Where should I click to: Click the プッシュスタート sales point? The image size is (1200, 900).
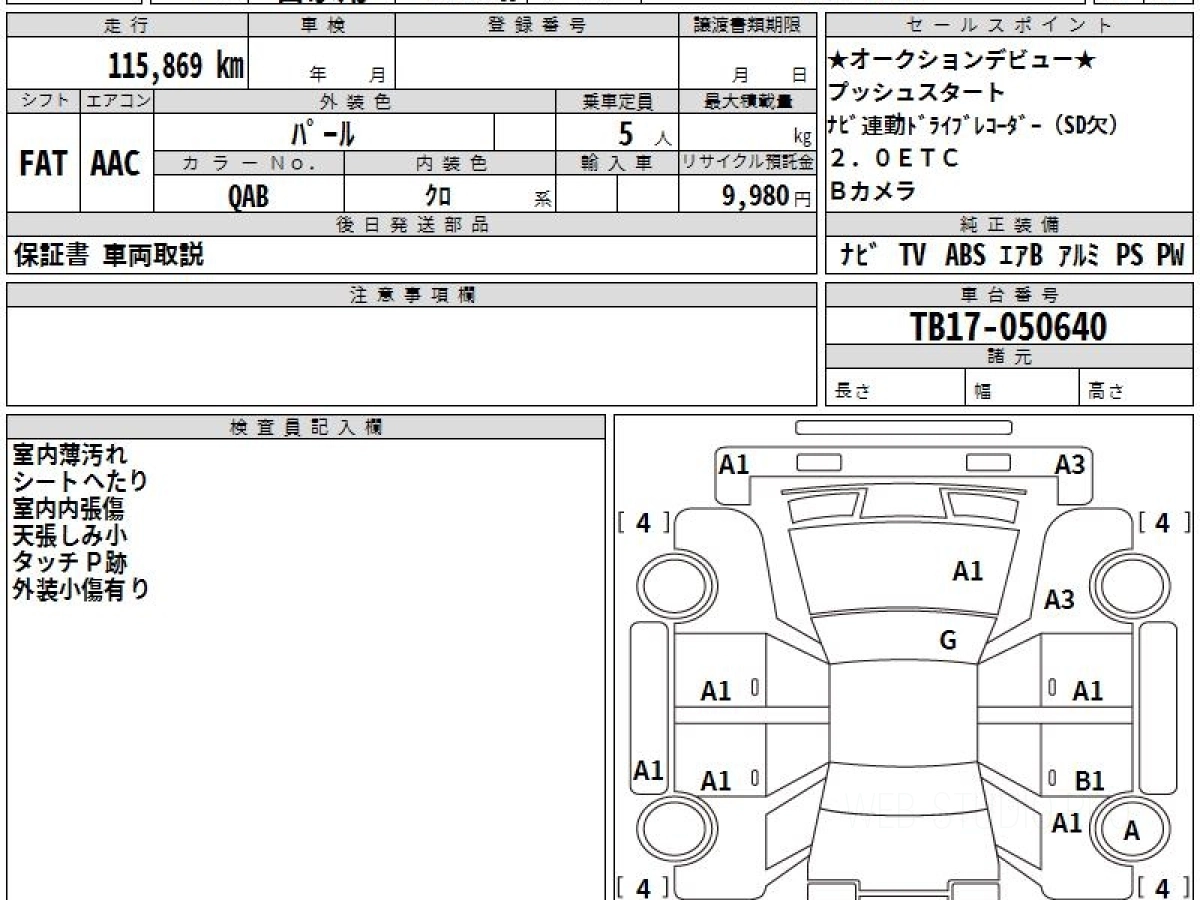point(916,93)
